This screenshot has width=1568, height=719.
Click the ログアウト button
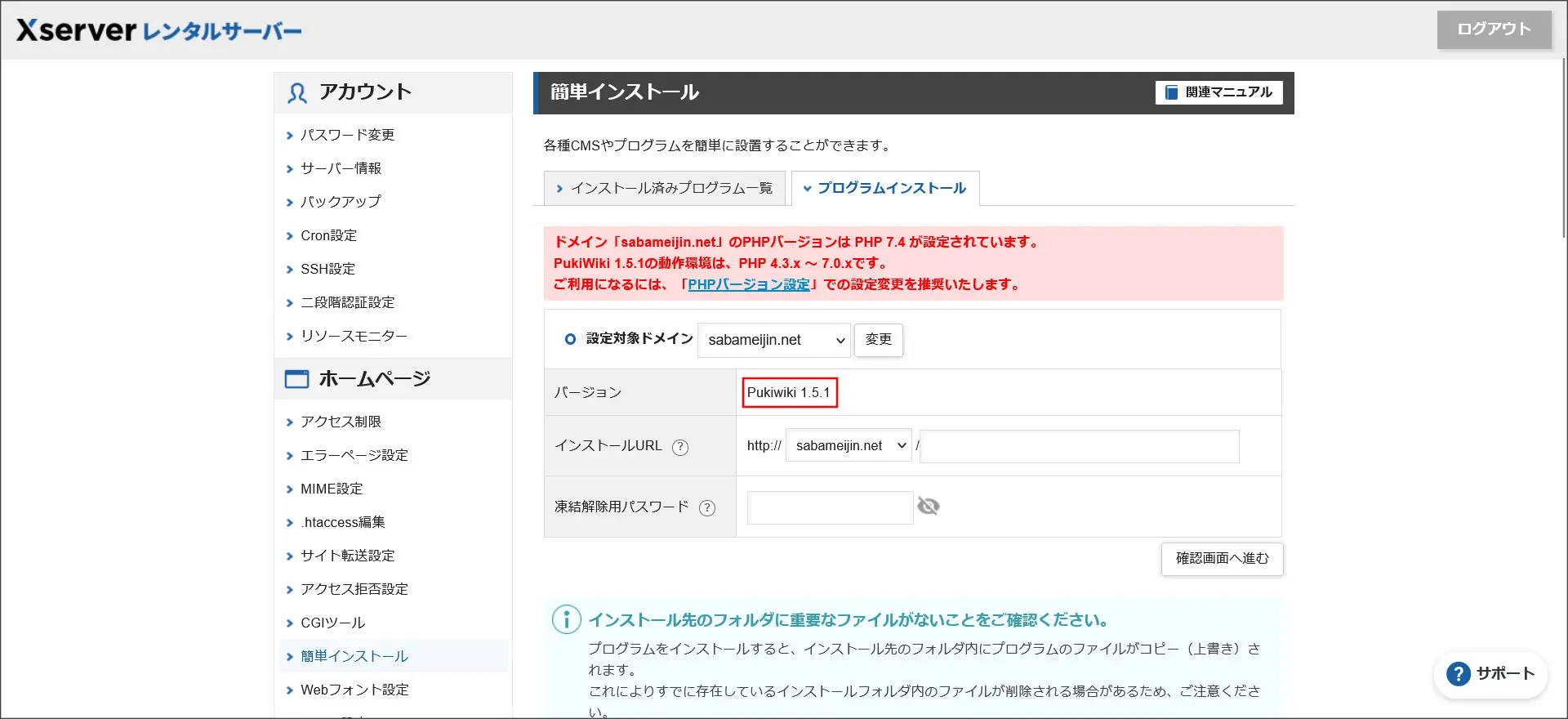(x=1494, y=29)
